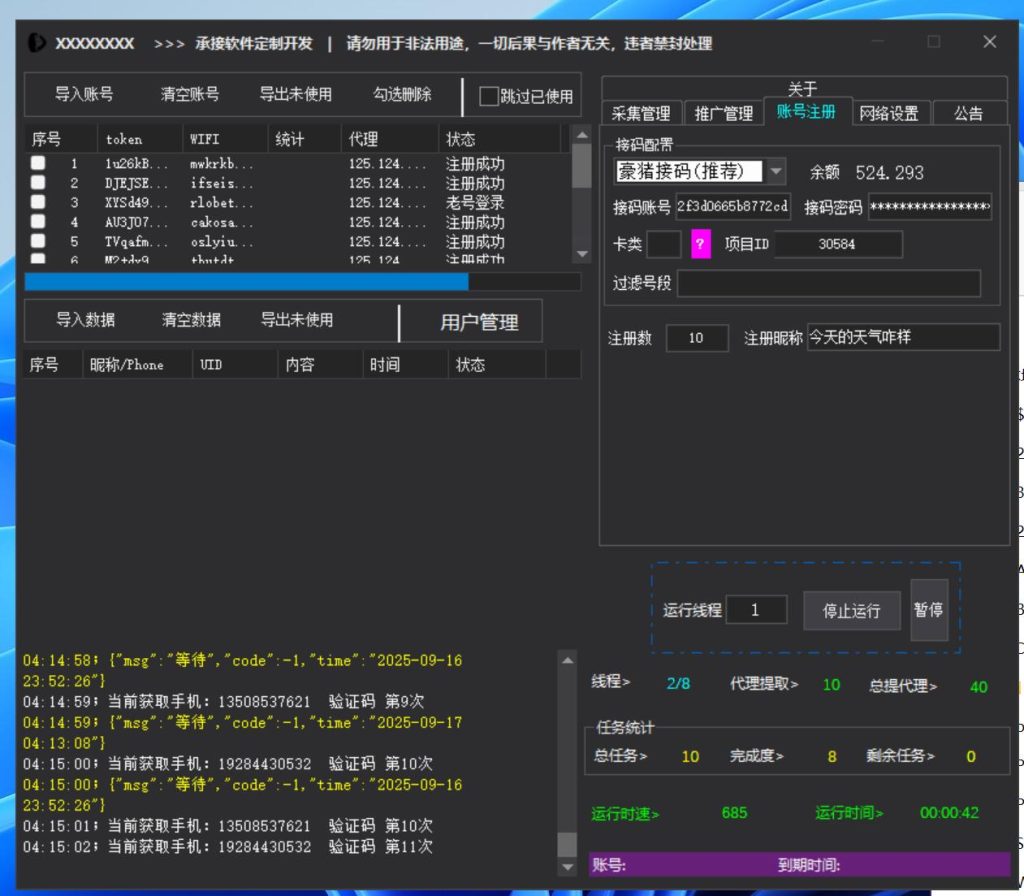Switch to the 采集管理 tab

click(x=641, y=113)
